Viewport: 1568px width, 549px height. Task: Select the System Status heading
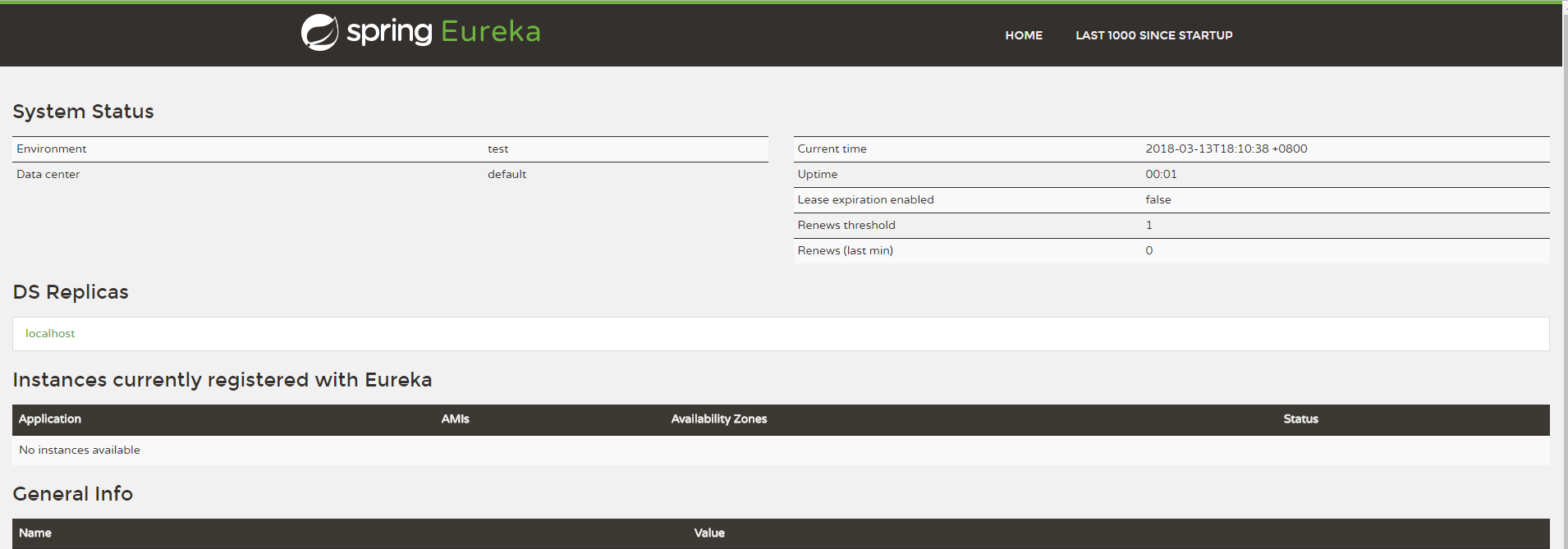click(x=83, y=111)
